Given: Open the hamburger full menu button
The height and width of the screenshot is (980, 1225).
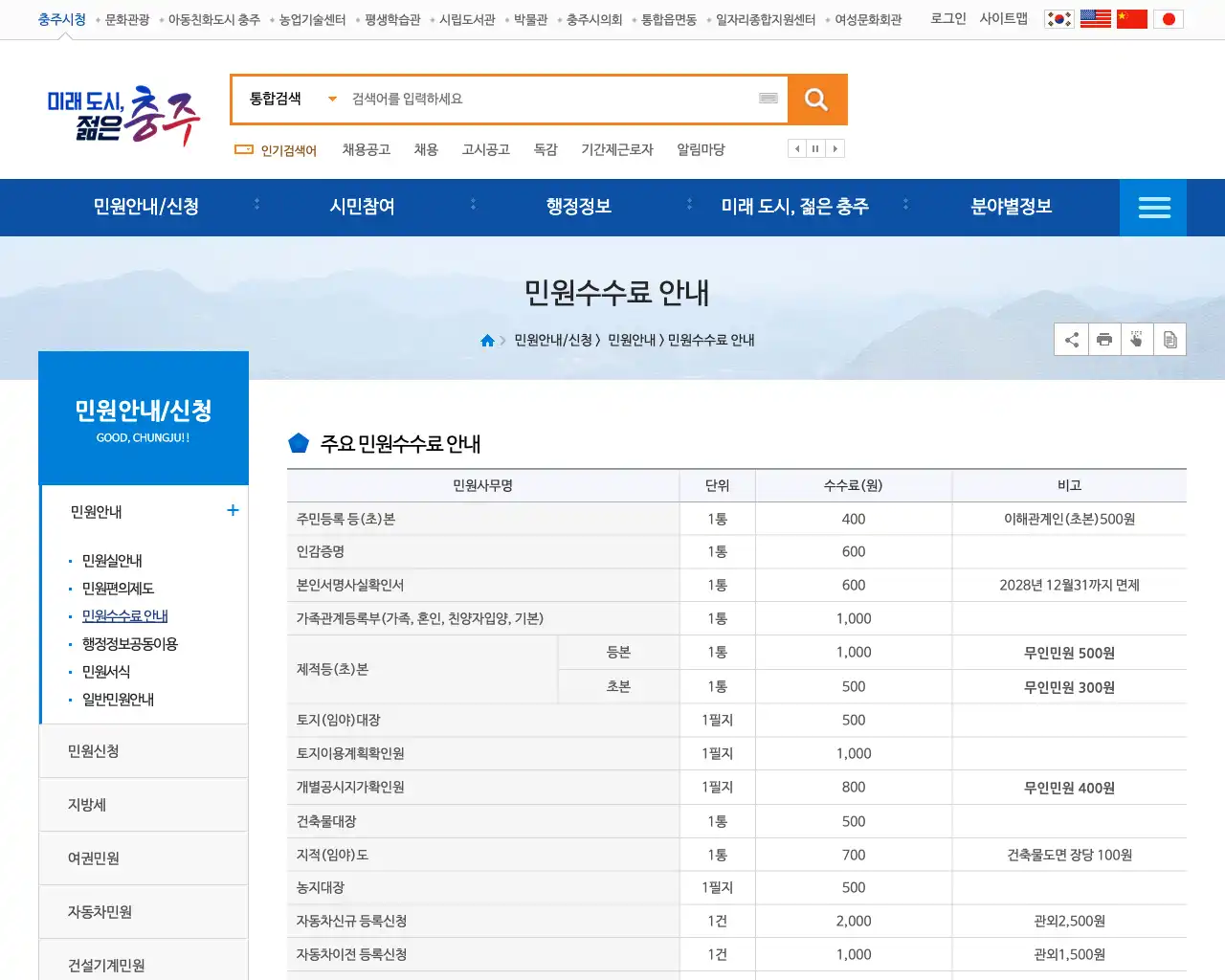Looking at the screenshot, I should pyautogui.click(x=1153, y=208).
